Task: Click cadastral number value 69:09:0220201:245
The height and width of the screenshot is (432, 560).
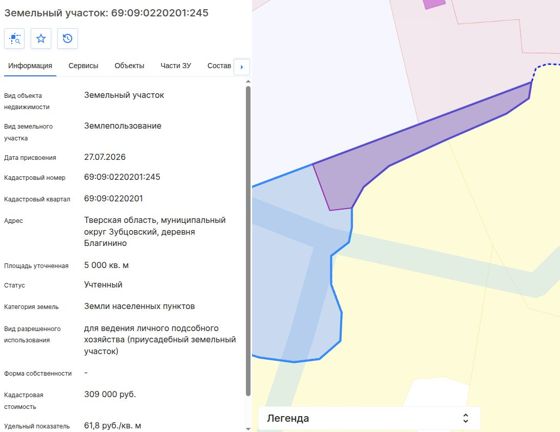Action: [x=122, y=177]
